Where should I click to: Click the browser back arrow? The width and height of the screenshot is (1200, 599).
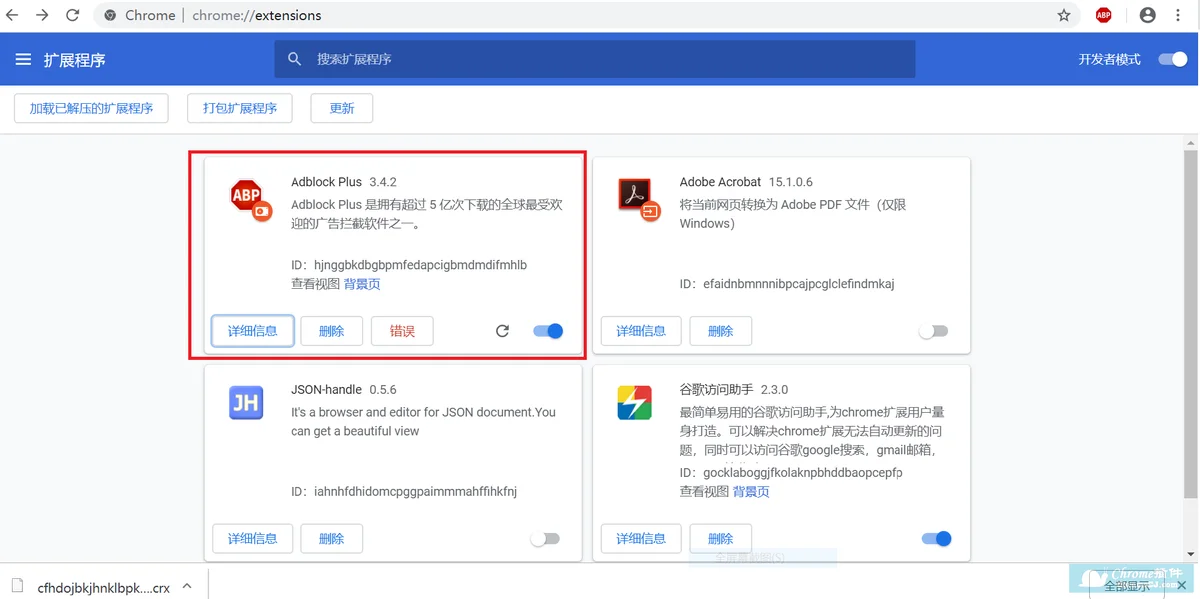13,15
